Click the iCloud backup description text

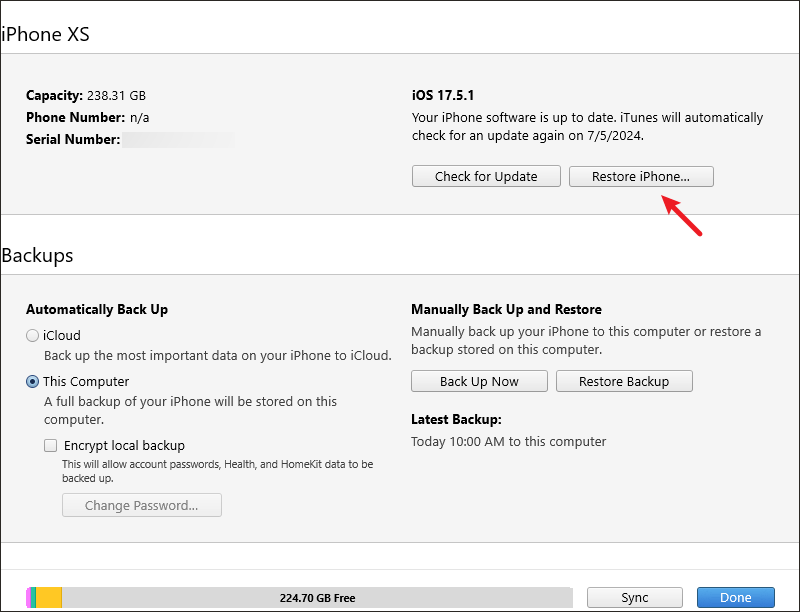pos(218,355)
